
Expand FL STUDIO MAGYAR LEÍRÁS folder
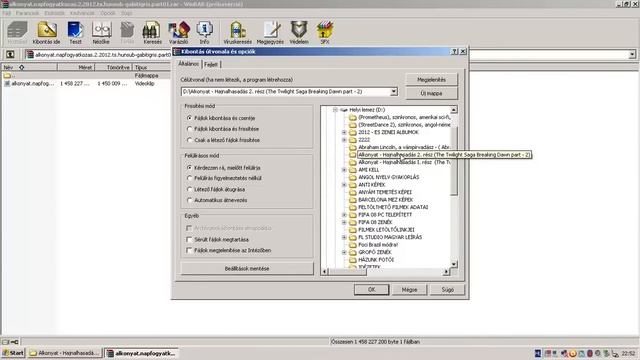pyautogui.click(x=344, y=237)
